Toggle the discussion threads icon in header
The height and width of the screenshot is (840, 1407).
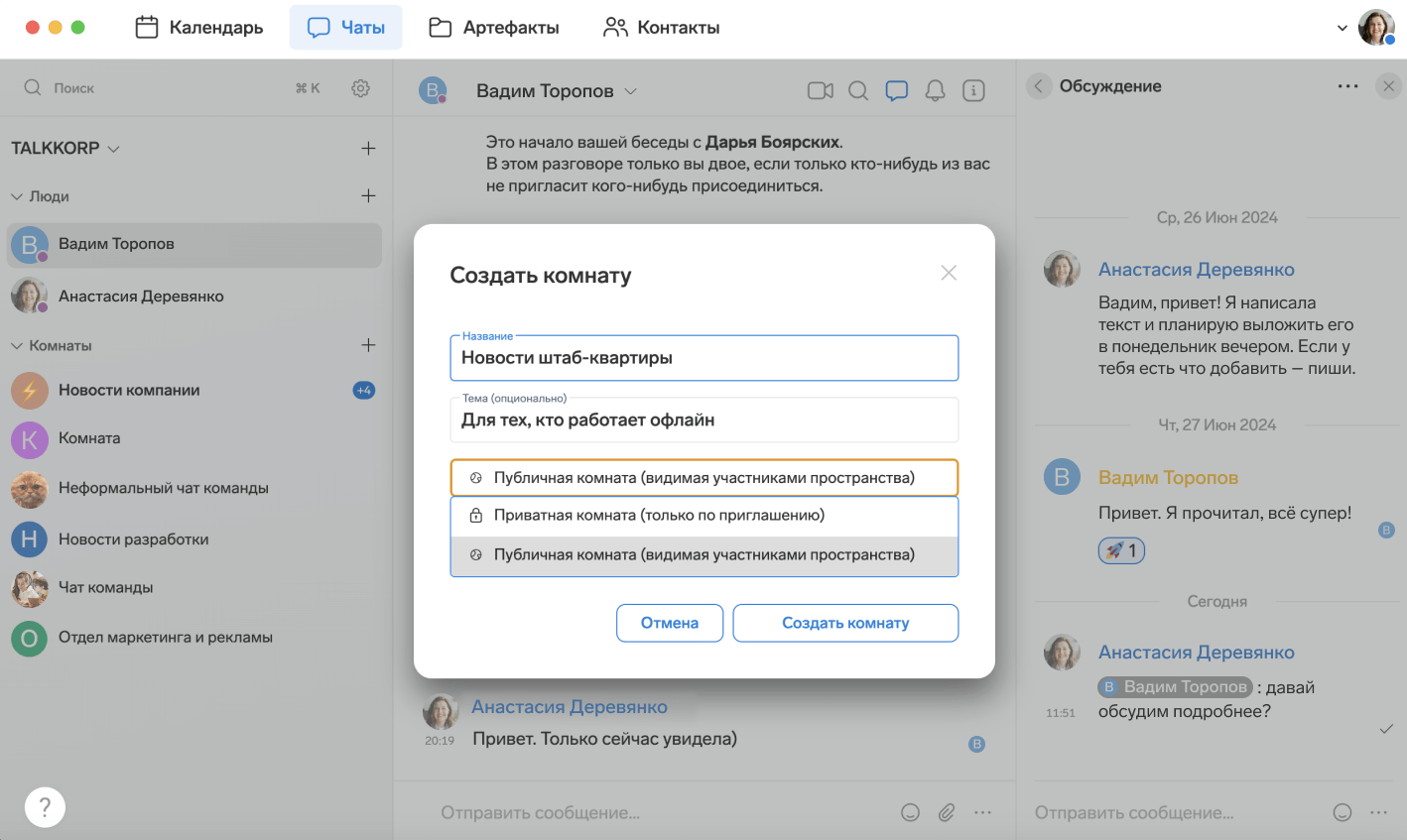(897, 90)
